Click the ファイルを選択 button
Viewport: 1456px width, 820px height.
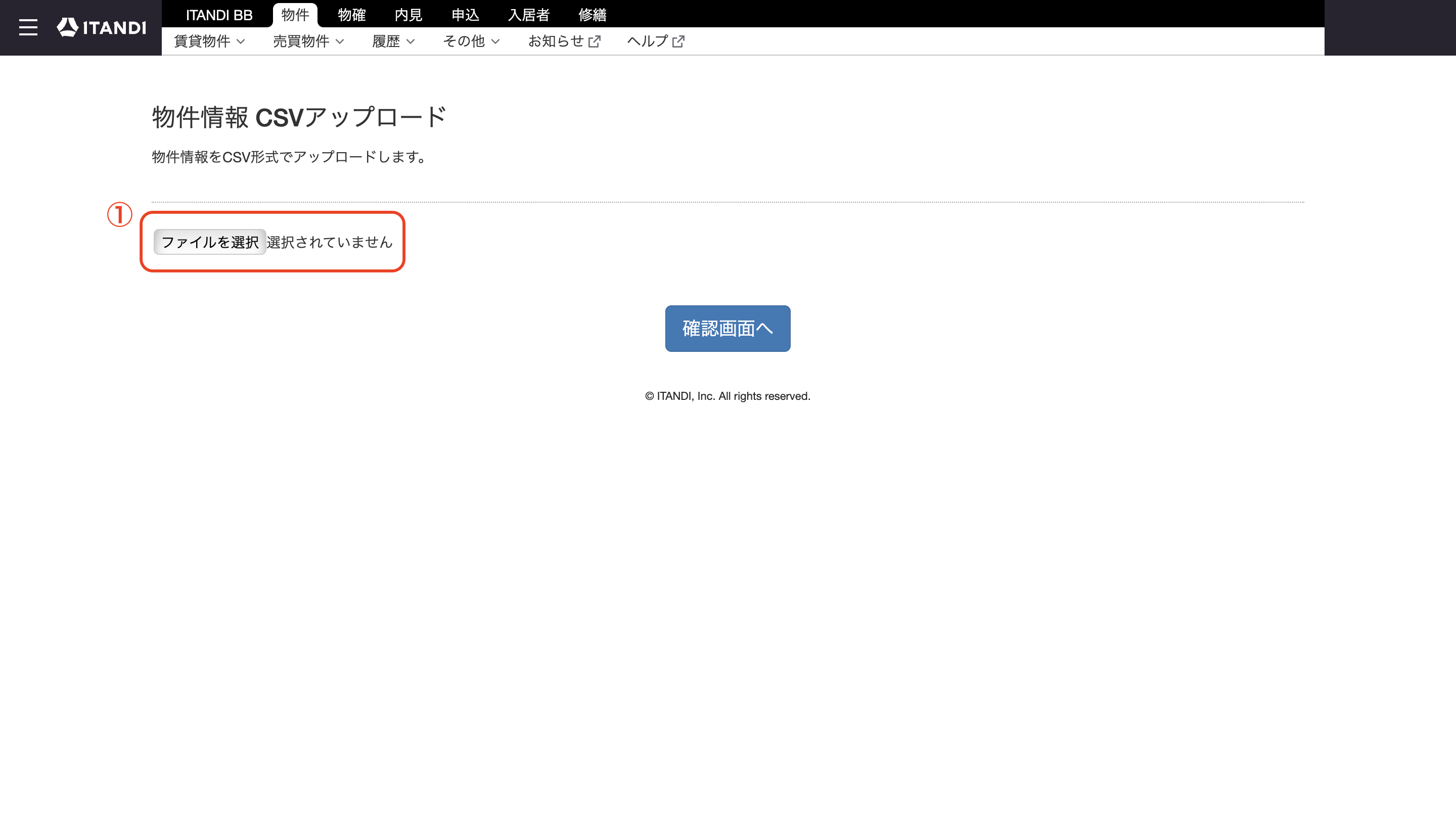click(x=210, y=242)
